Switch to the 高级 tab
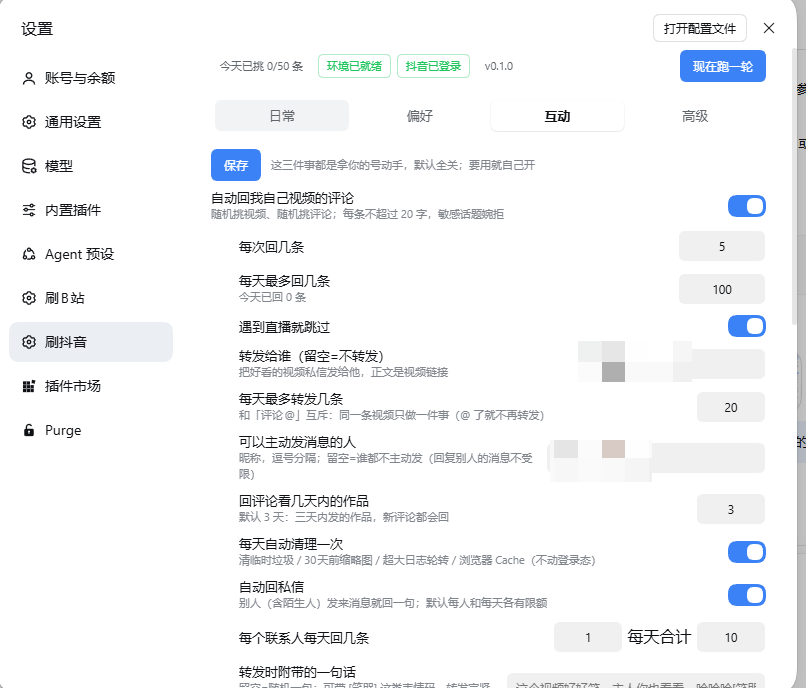806x688 pixels. [695, 116]
